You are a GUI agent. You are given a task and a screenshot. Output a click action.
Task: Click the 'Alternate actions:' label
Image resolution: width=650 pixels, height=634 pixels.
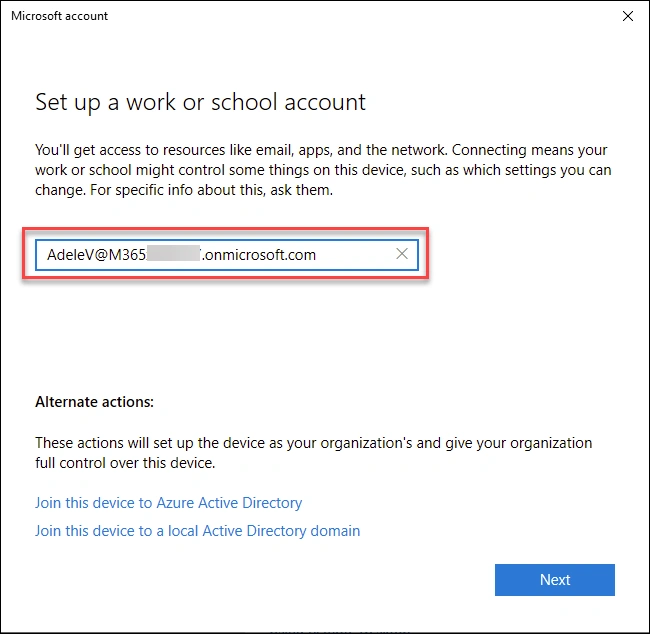pos(95,401)
